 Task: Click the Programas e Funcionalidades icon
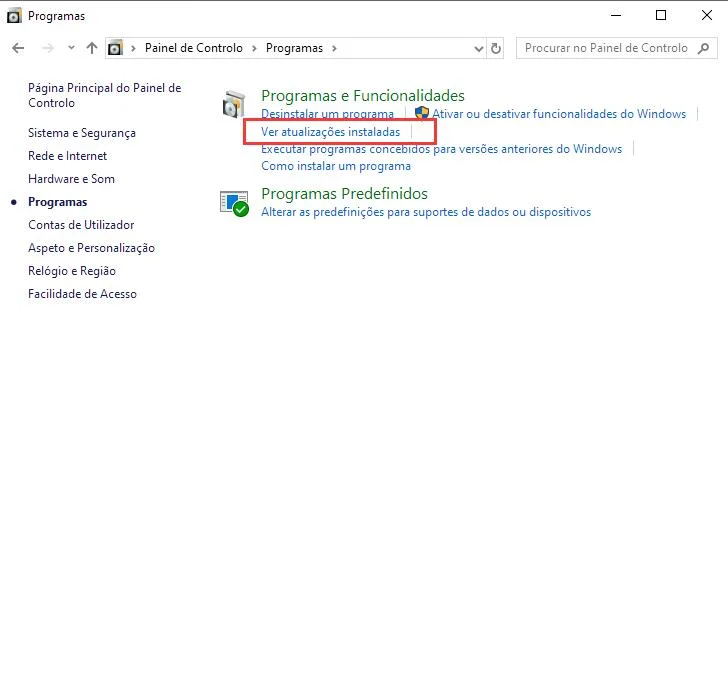coord(234,104)
